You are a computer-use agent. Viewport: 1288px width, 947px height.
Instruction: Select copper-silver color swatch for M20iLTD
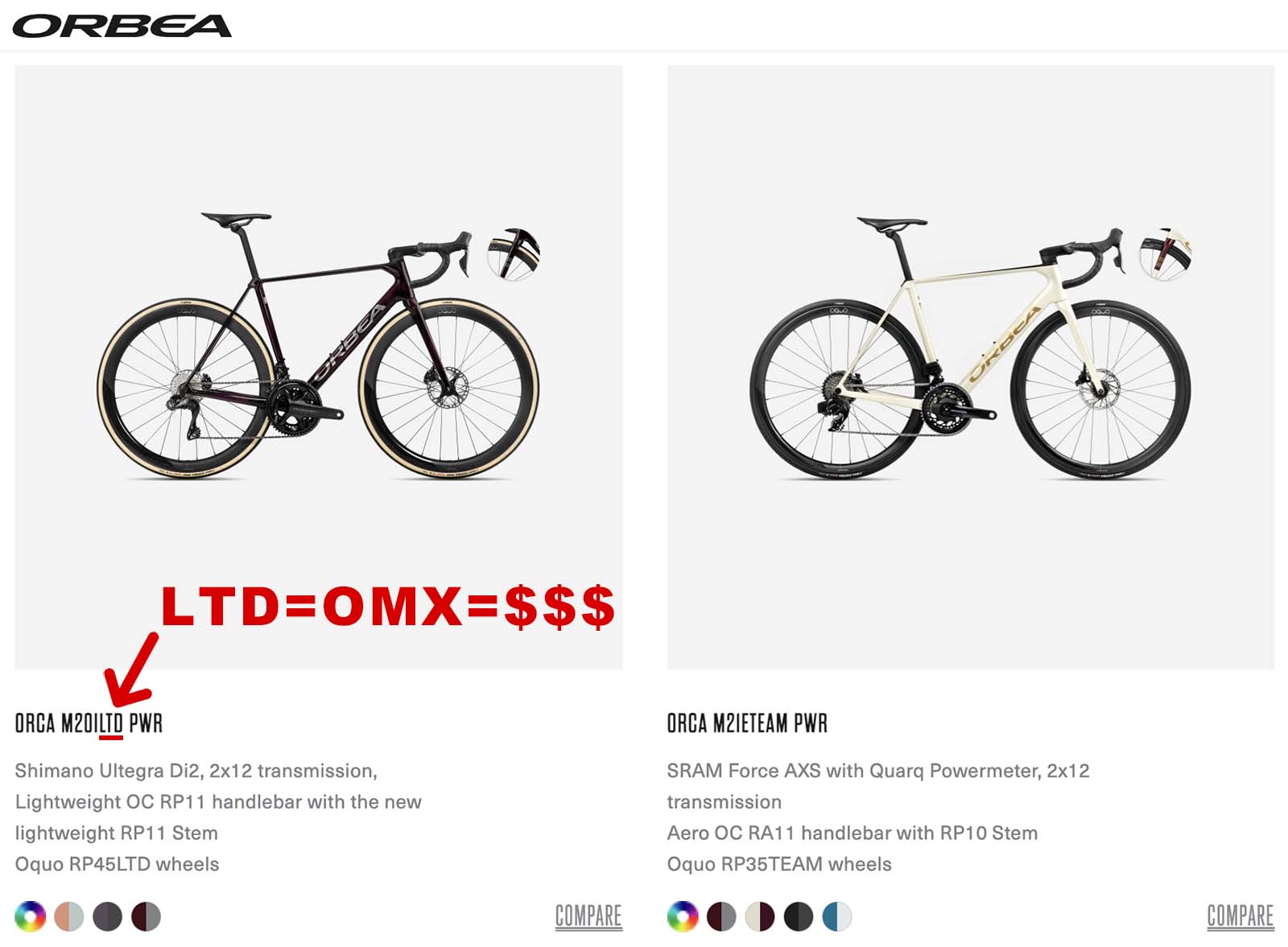69,916
